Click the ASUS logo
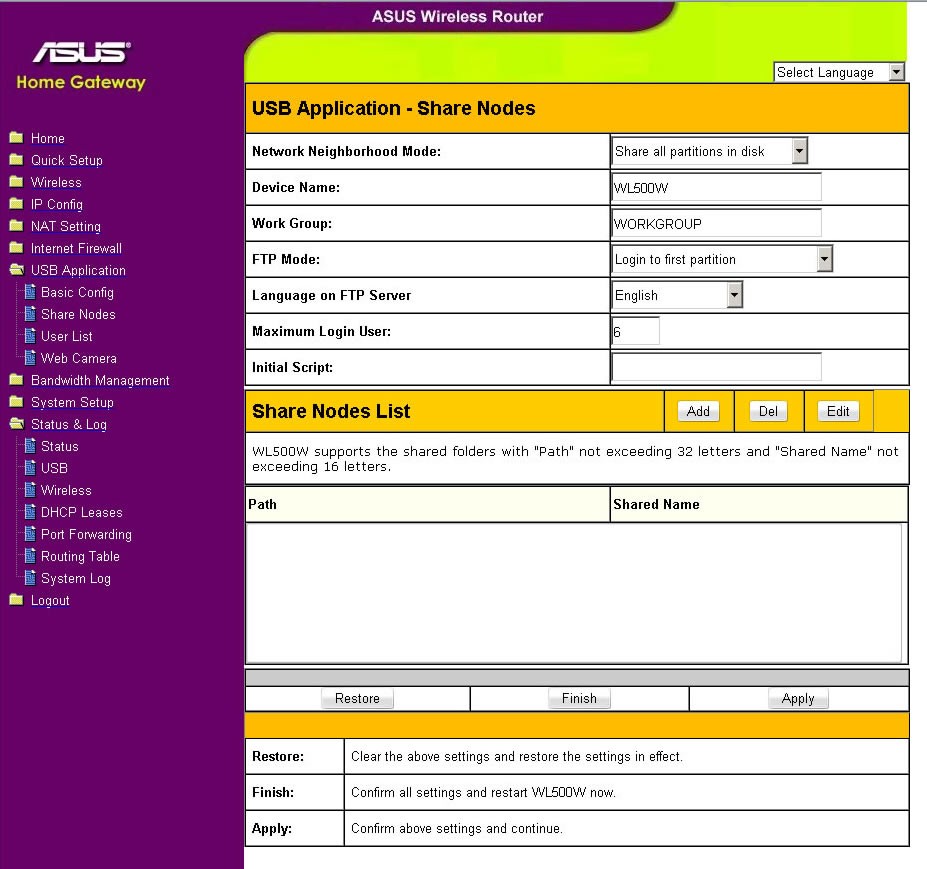The image size is (927, 869). (x=82, y=52)
